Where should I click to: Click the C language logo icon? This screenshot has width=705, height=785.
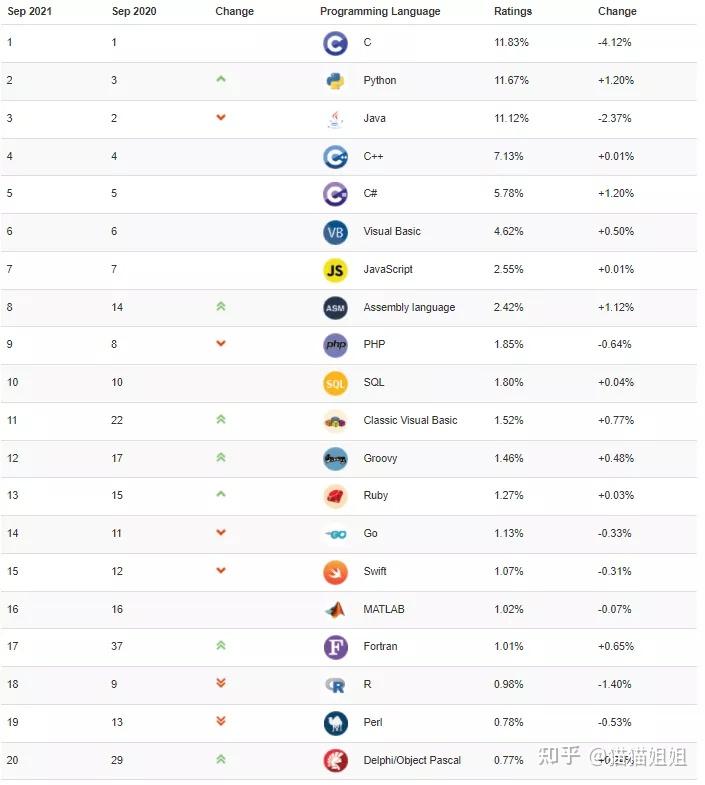point(335,43)
